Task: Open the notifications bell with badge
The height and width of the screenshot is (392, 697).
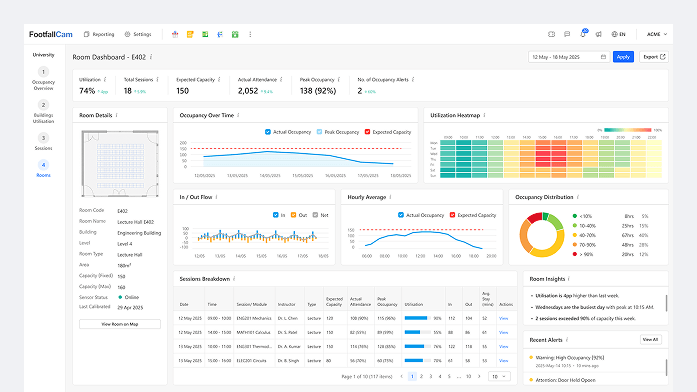Action: (583, 33)
